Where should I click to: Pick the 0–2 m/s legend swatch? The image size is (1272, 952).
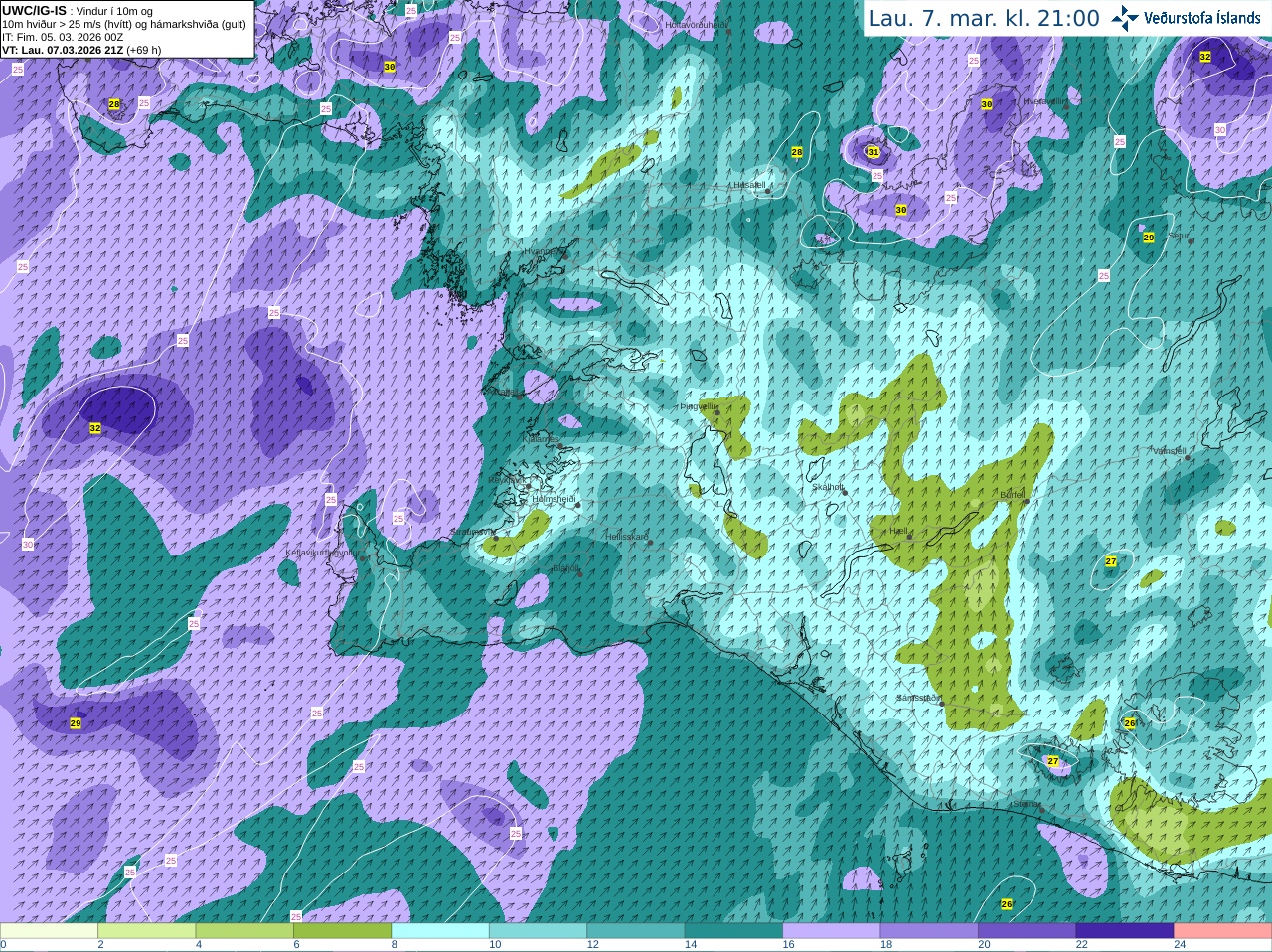click(49, 931)
